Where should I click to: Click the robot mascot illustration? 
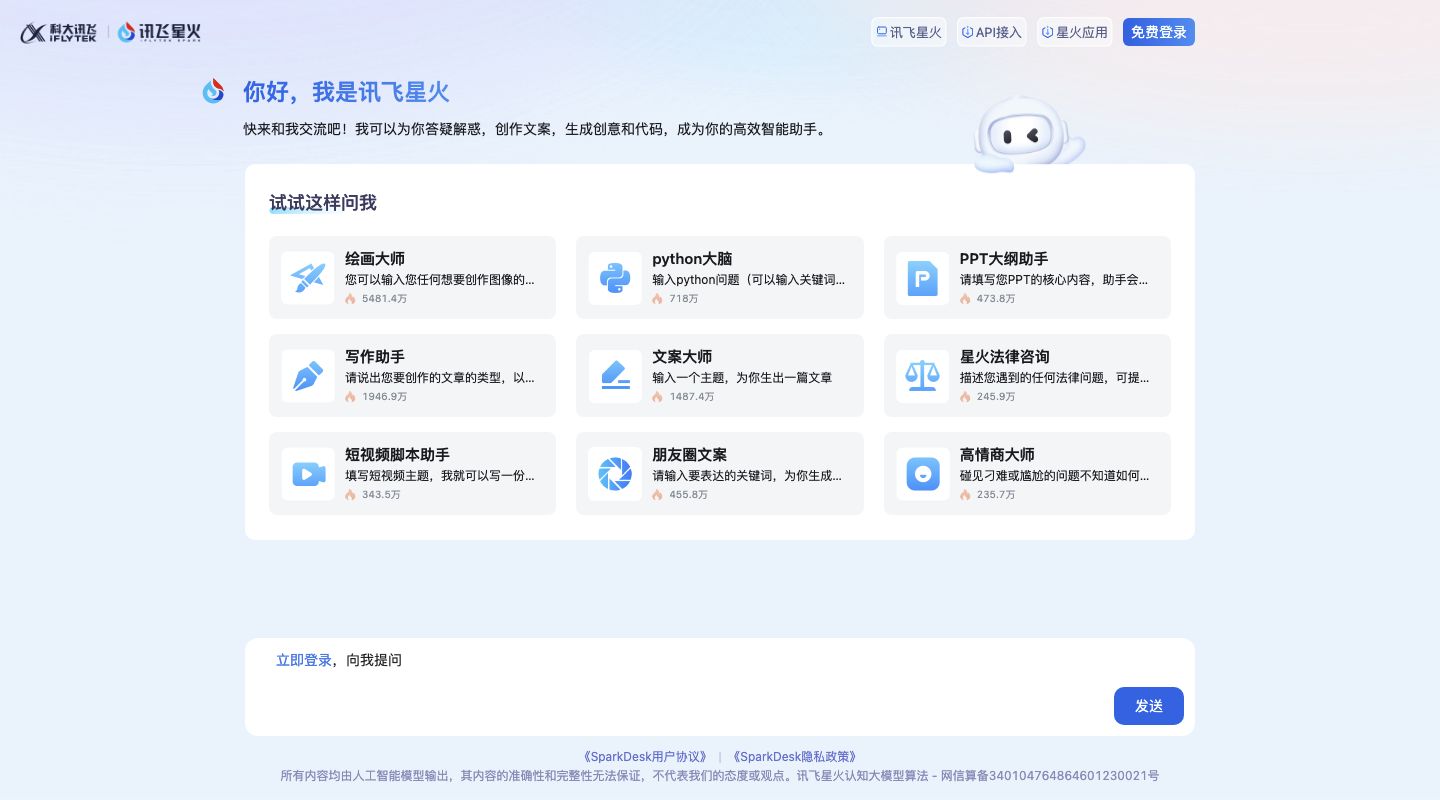(1028, 134)
